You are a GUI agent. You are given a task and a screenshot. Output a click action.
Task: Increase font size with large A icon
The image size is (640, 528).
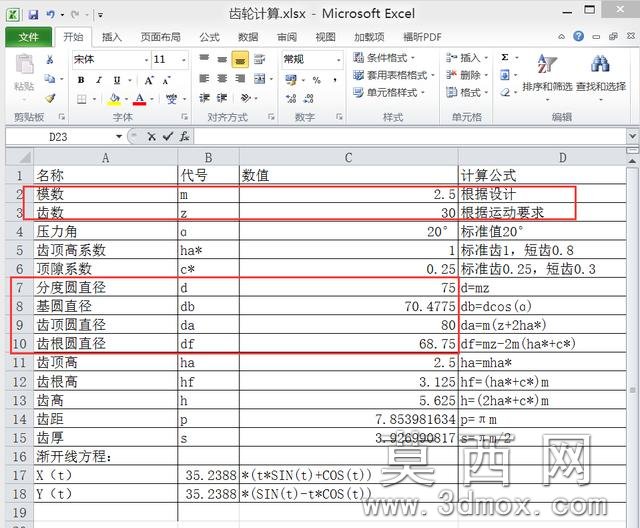149,80
